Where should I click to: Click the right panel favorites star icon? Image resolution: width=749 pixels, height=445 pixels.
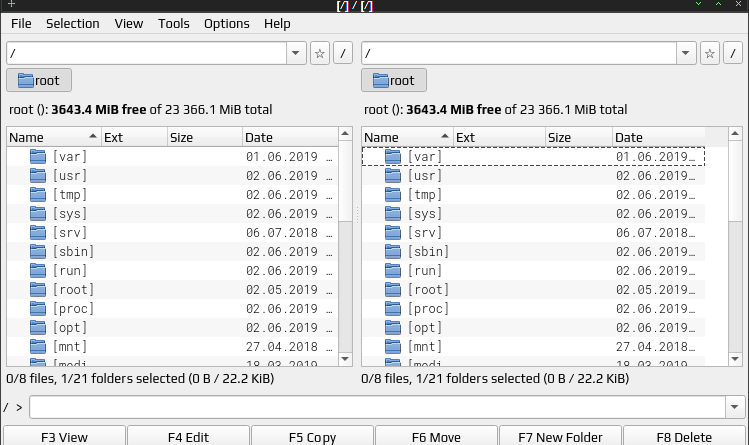pyautogui.click(x=709, y=53)
